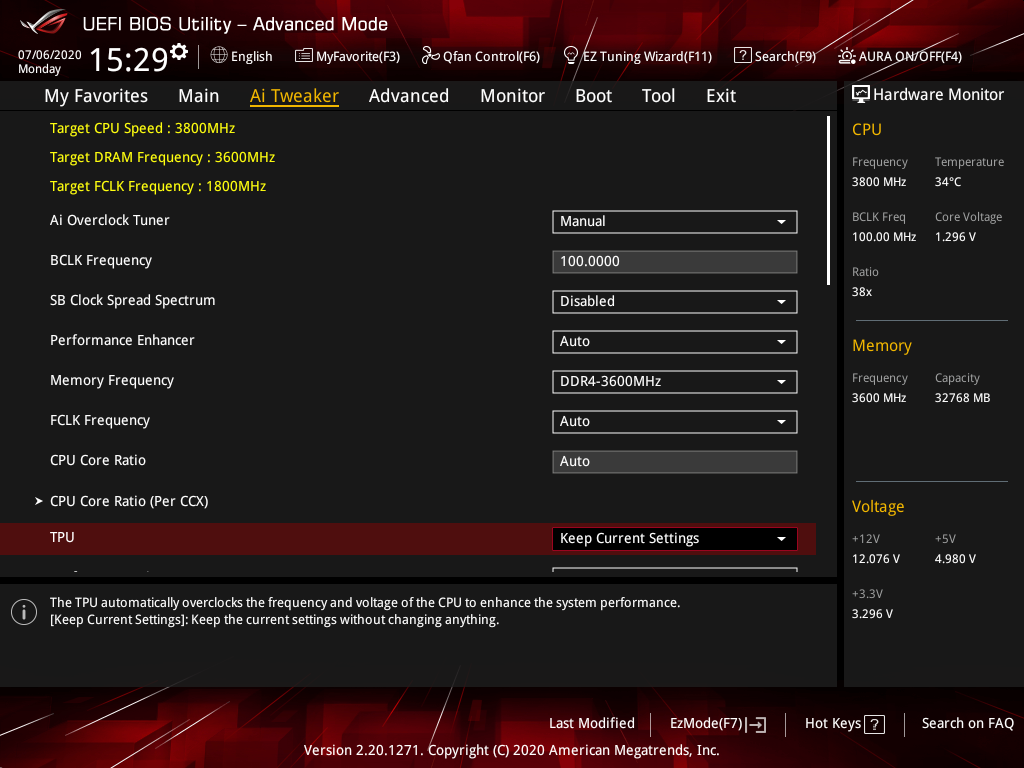Switch to the Main tab
This screenshot has height=768, width=1024.
pyautogui.click(x=199, y=96)
